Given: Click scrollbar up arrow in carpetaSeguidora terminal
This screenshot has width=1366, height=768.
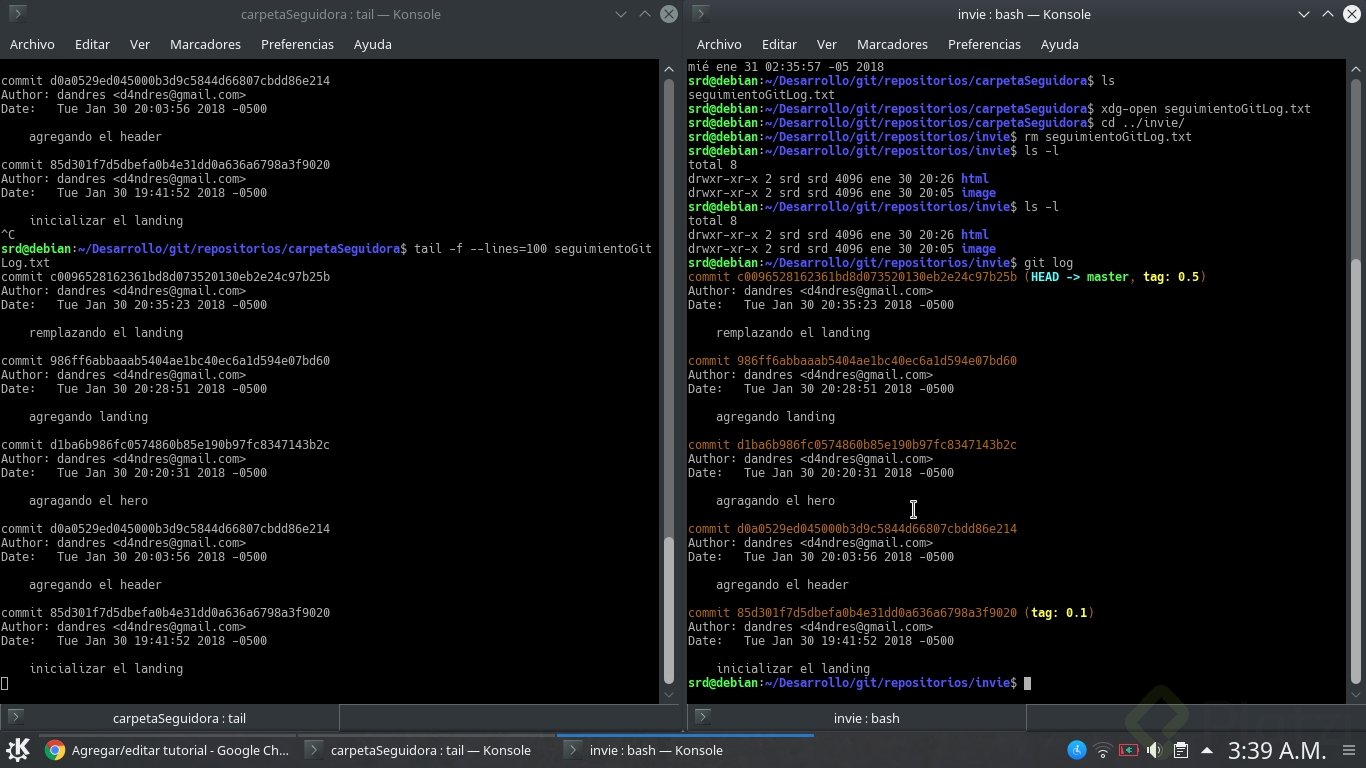Looking at the screenshot, I should click(669, 68).
